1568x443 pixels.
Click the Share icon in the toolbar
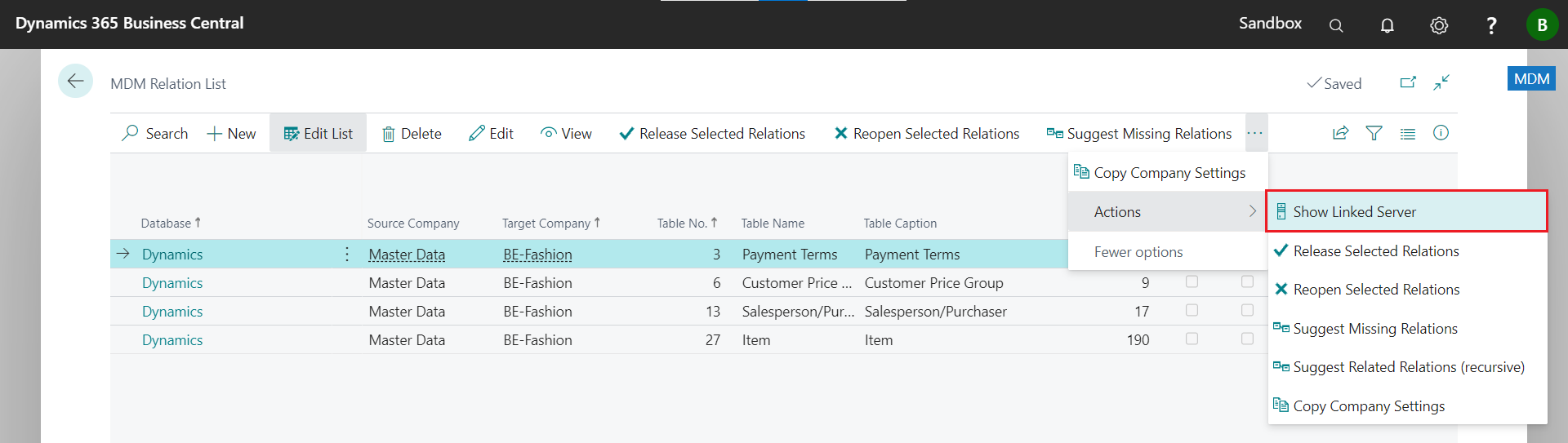click(1340, 133)
